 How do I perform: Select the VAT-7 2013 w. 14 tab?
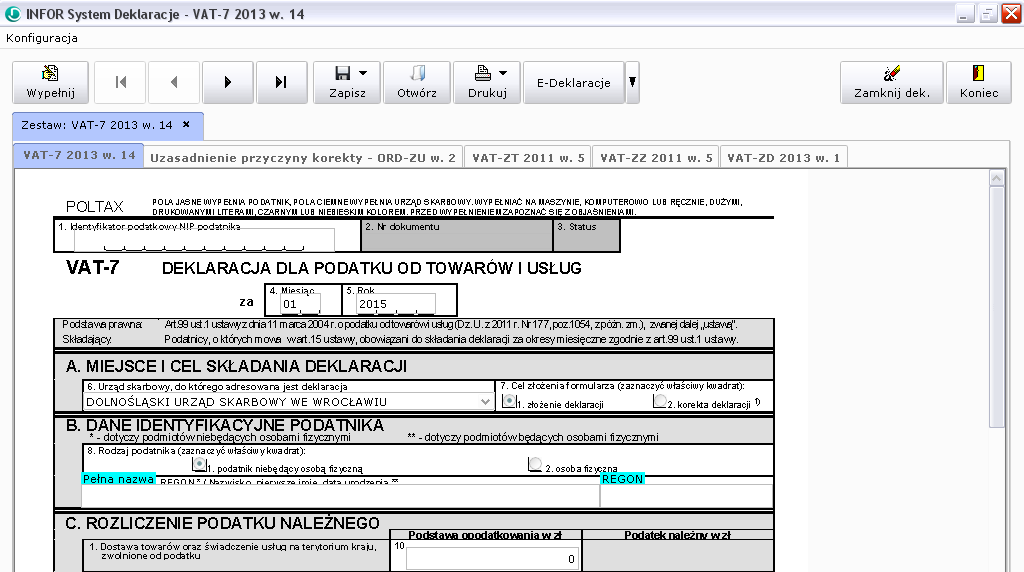coord(79,155)
